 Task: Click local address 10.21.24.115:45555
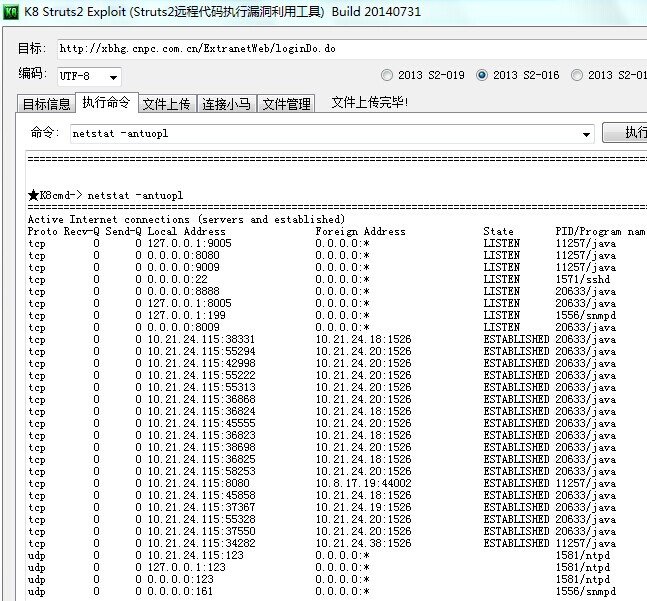click(201, 423)
